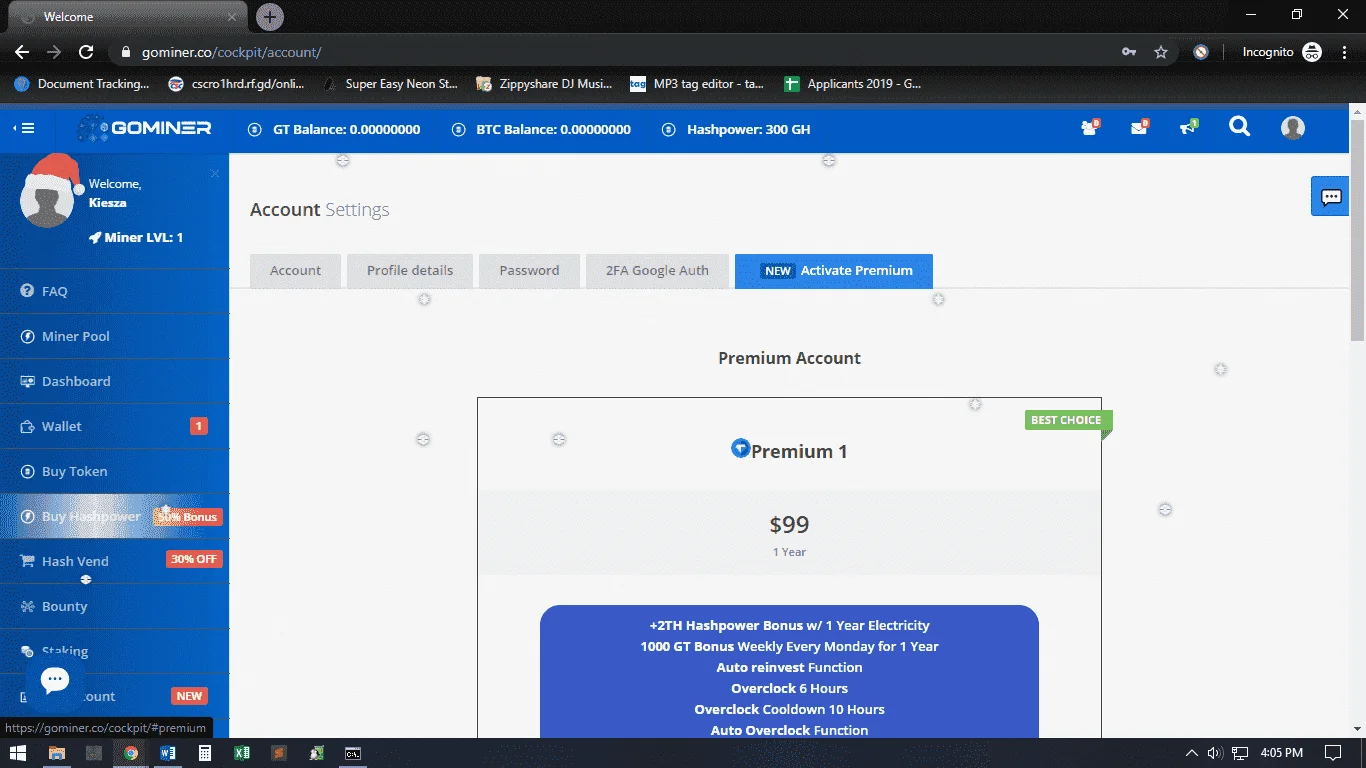Open a new browser tab
This screenshot has height=768, width=1366.
click(270, 17)
